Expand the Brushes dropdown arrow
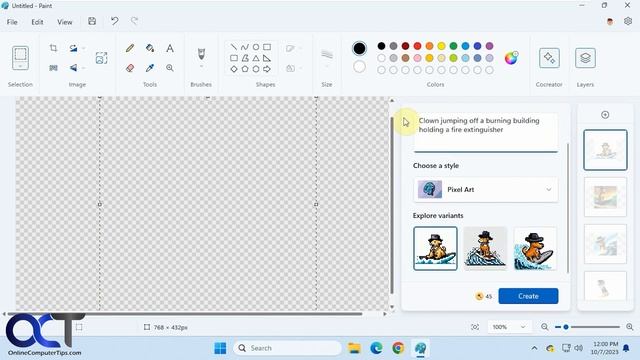 201,66
